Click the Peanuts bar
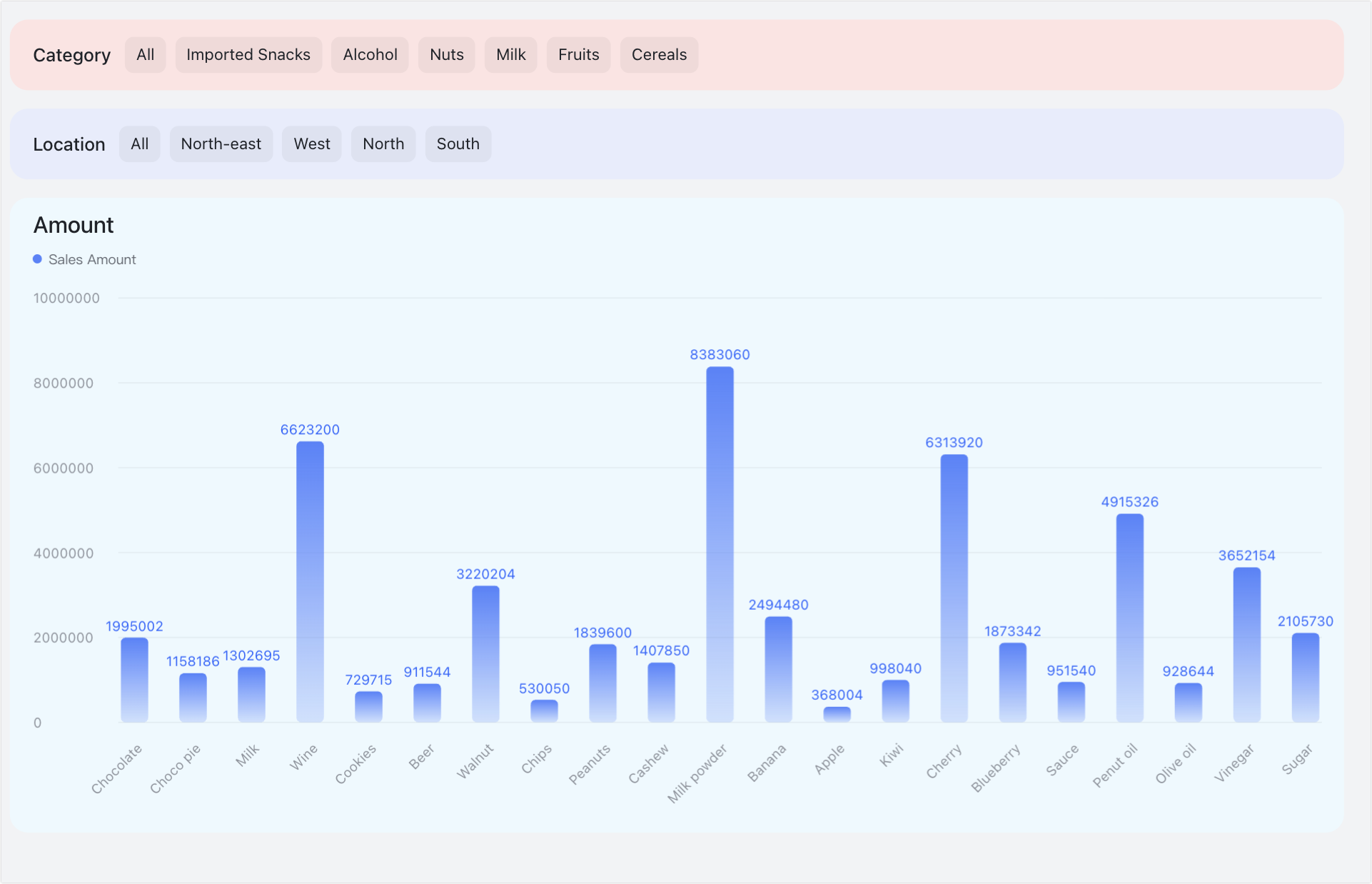Screen dimensions: 1372x884 602,683
